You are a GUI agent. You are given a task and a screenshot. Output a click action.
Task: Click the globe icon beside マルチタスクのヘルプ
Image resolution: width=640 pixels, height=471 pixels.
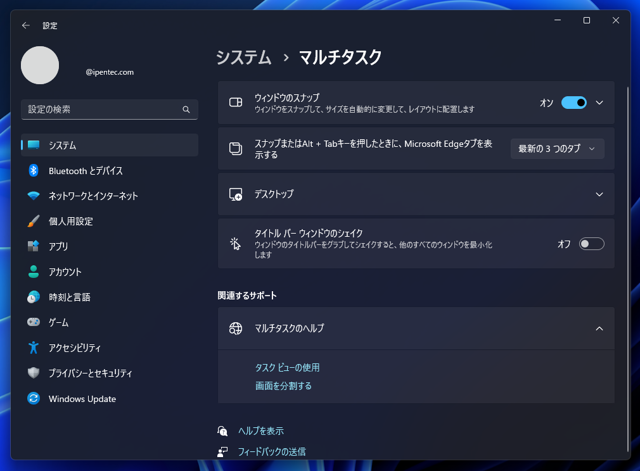coord(236,328)
